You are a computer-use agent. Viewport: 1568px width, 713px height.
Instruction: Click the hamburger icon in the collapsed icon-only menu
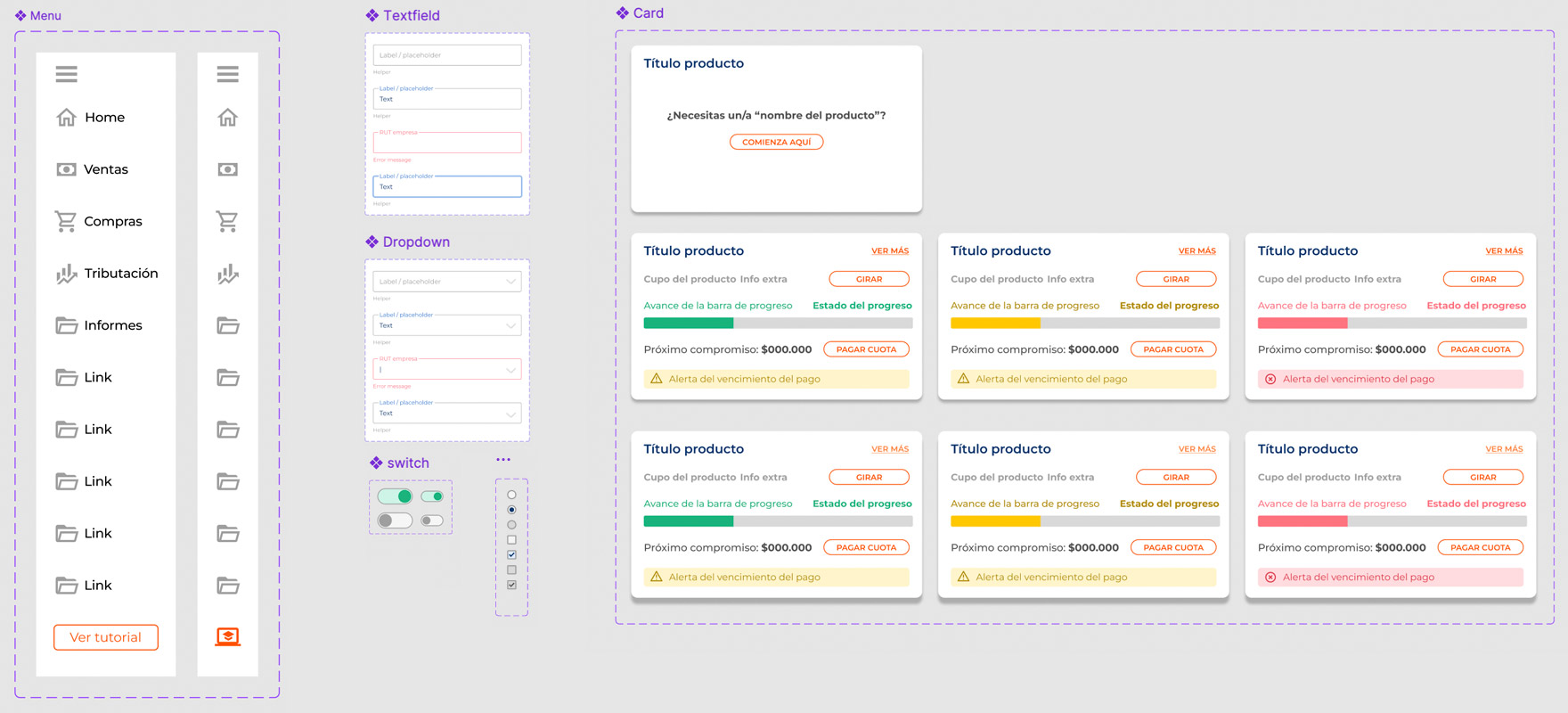tap(228, 74)
